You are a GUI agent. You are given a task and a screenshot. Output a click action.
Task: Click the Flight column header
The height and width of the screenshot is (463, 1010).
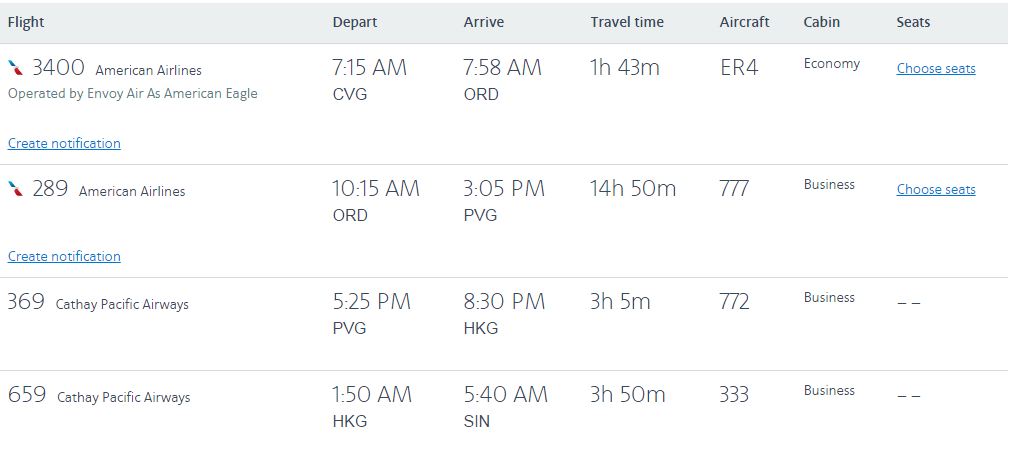click(26, 22)
